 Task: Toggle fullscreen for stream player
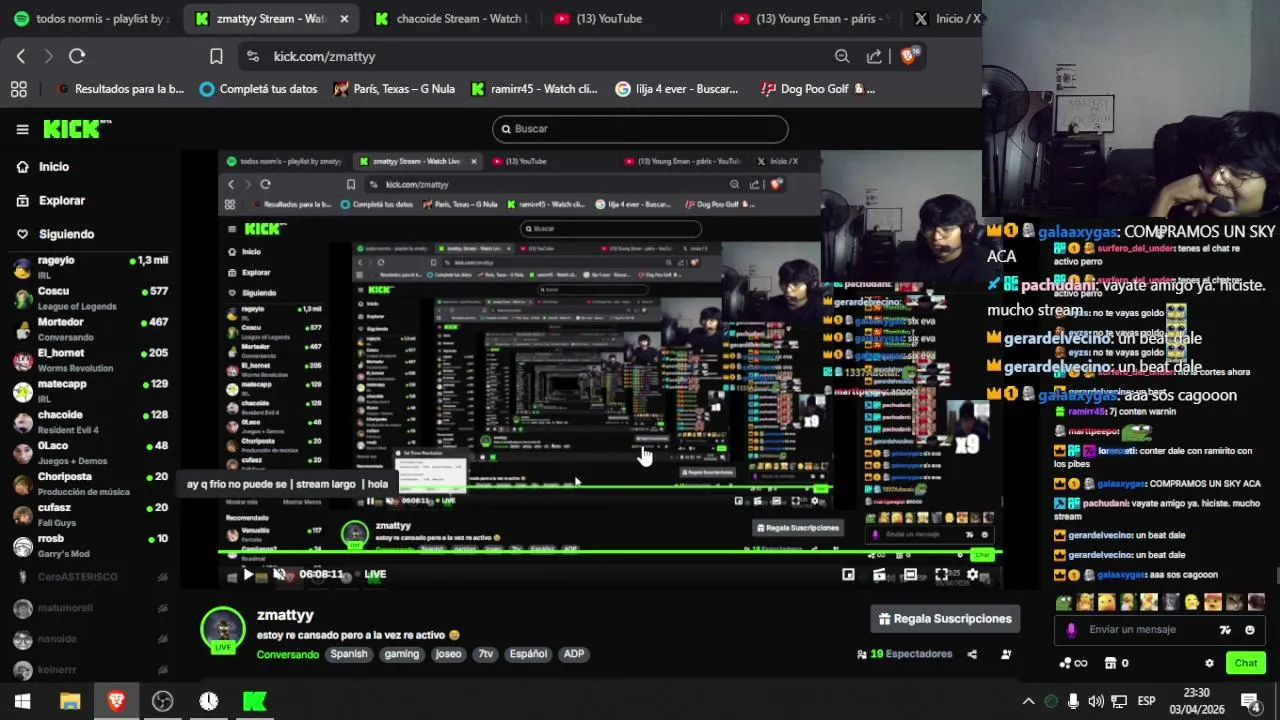941,574
